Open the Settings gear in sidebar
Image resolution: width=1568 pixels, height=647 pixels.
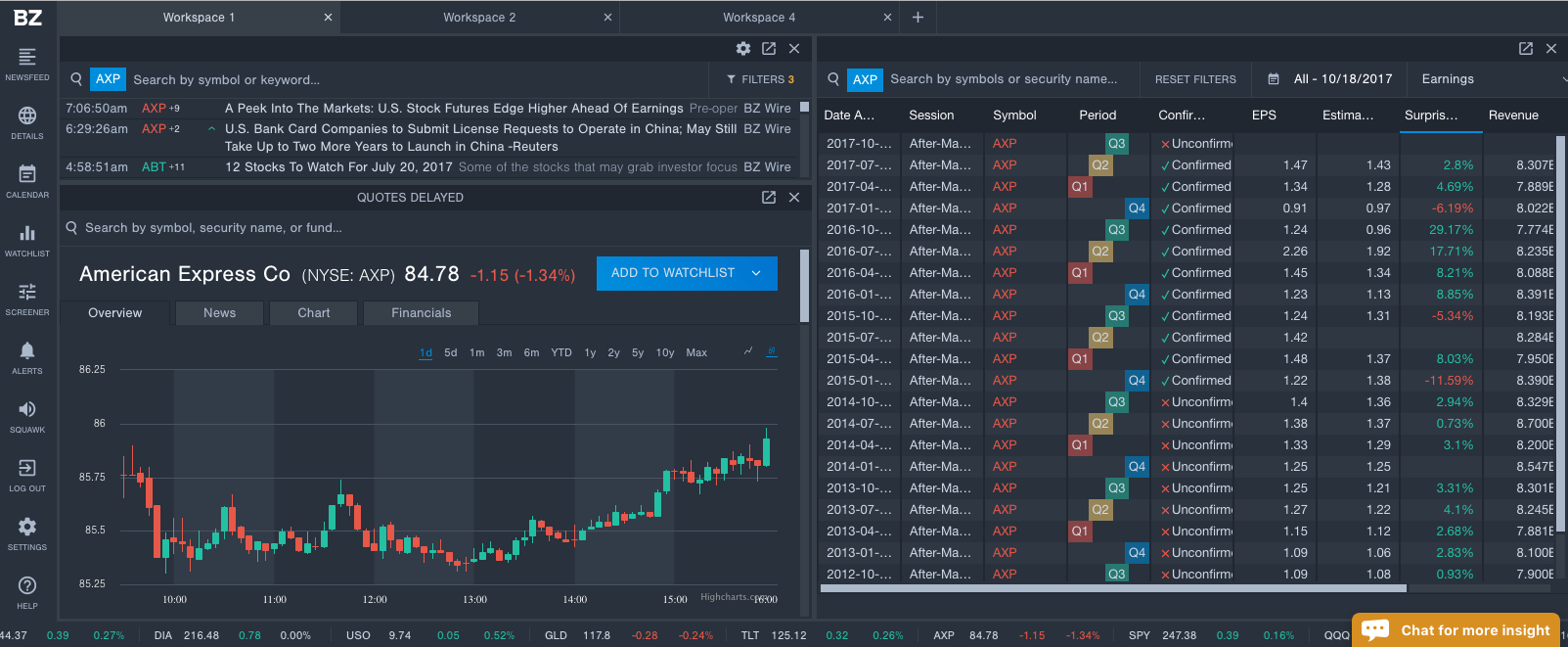(x=27, y=533)
